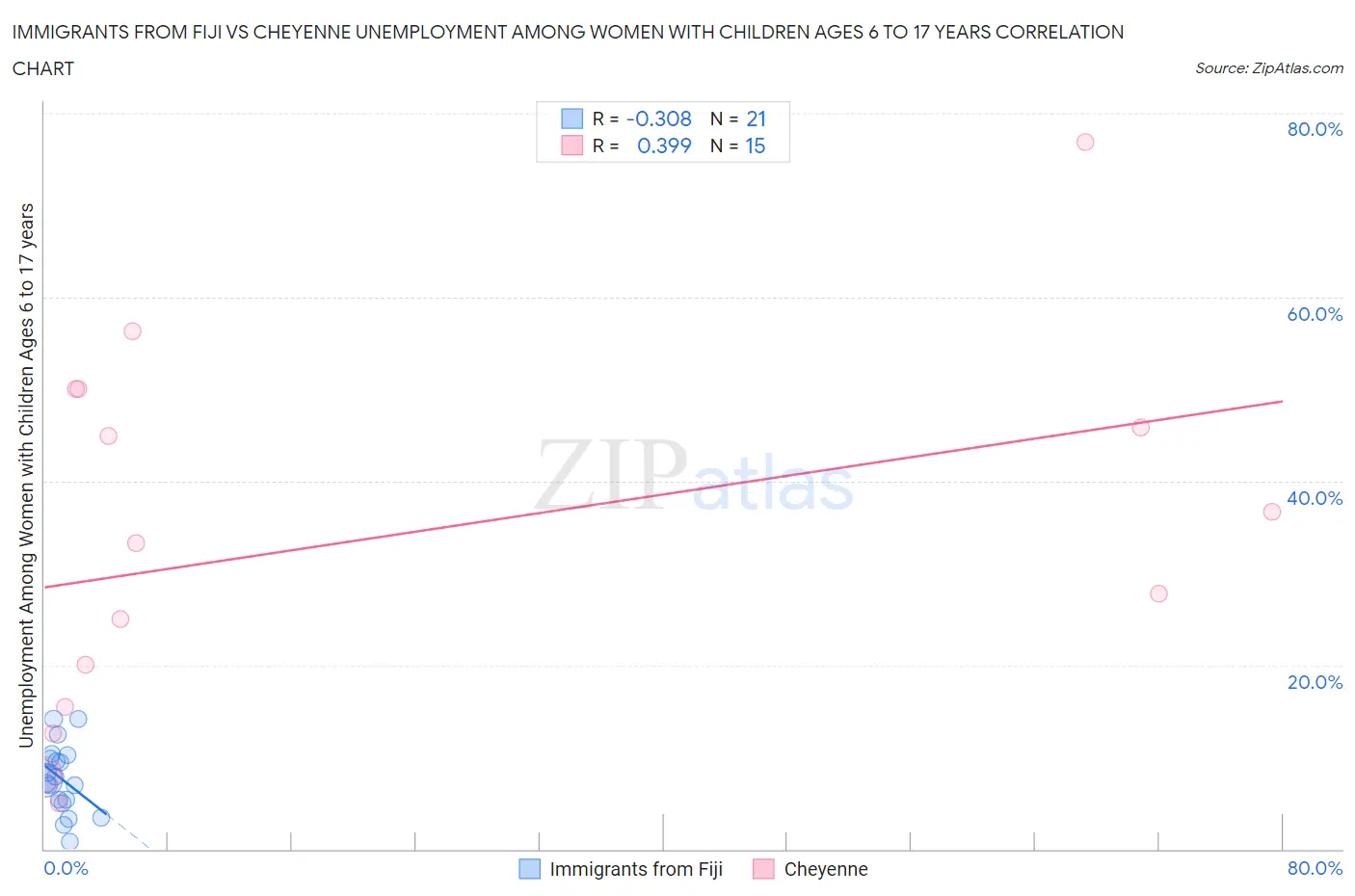Click the pink data point near 20%
The height and width of the screenshot is (896, 1355).
coord(85,664)
